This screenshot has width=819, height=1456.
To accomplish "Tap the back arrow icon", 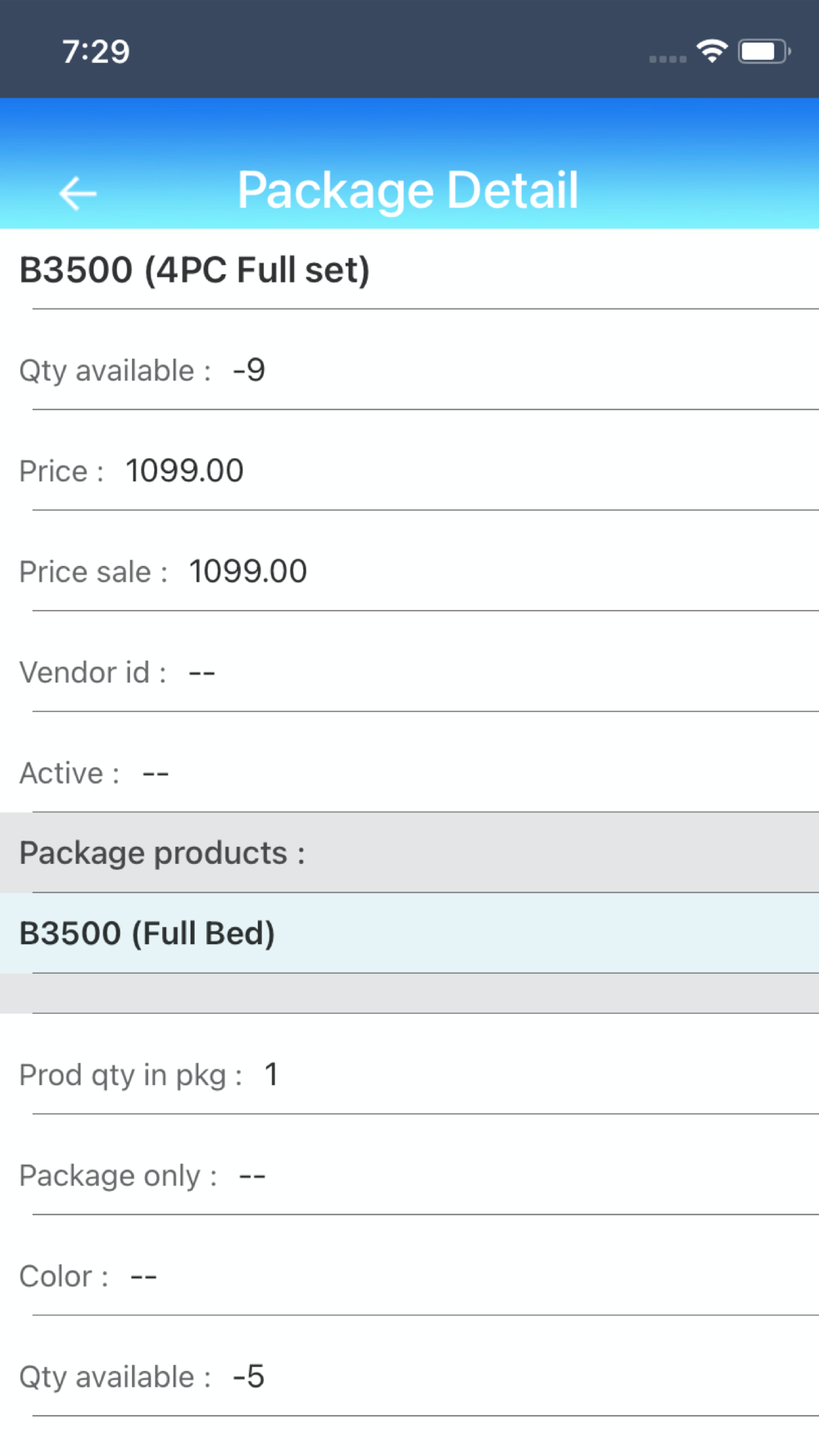I will (78, 193).
